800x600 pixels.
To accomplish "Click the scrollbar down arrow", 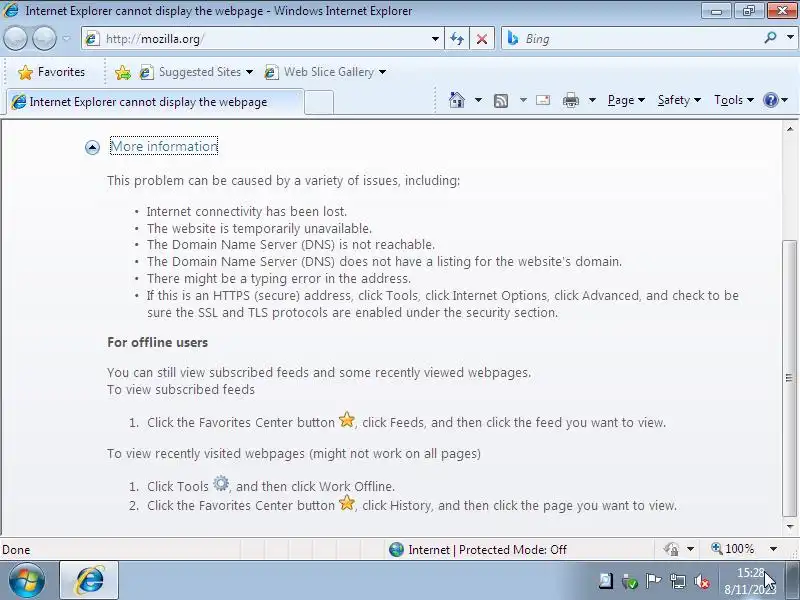I will (790, 527).
